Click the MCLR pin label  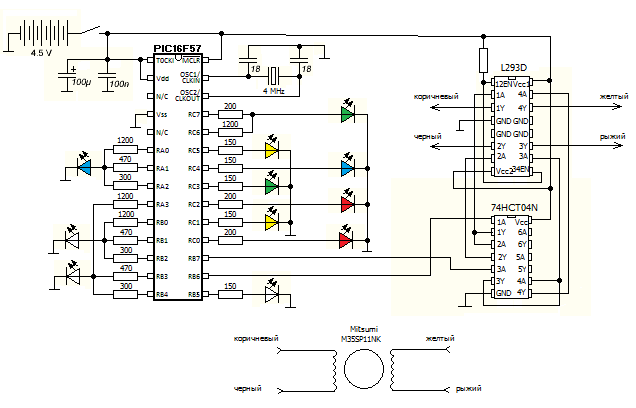tap(191, 60)
